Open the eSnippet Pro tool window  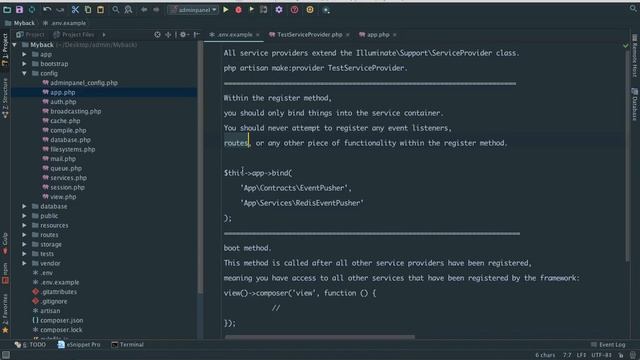(79, 344)
